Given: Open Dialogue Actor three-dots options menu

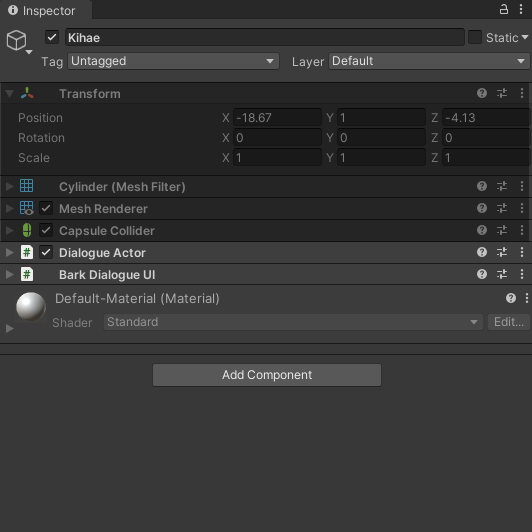Looking at the screenshot, I should pos(522,252).
